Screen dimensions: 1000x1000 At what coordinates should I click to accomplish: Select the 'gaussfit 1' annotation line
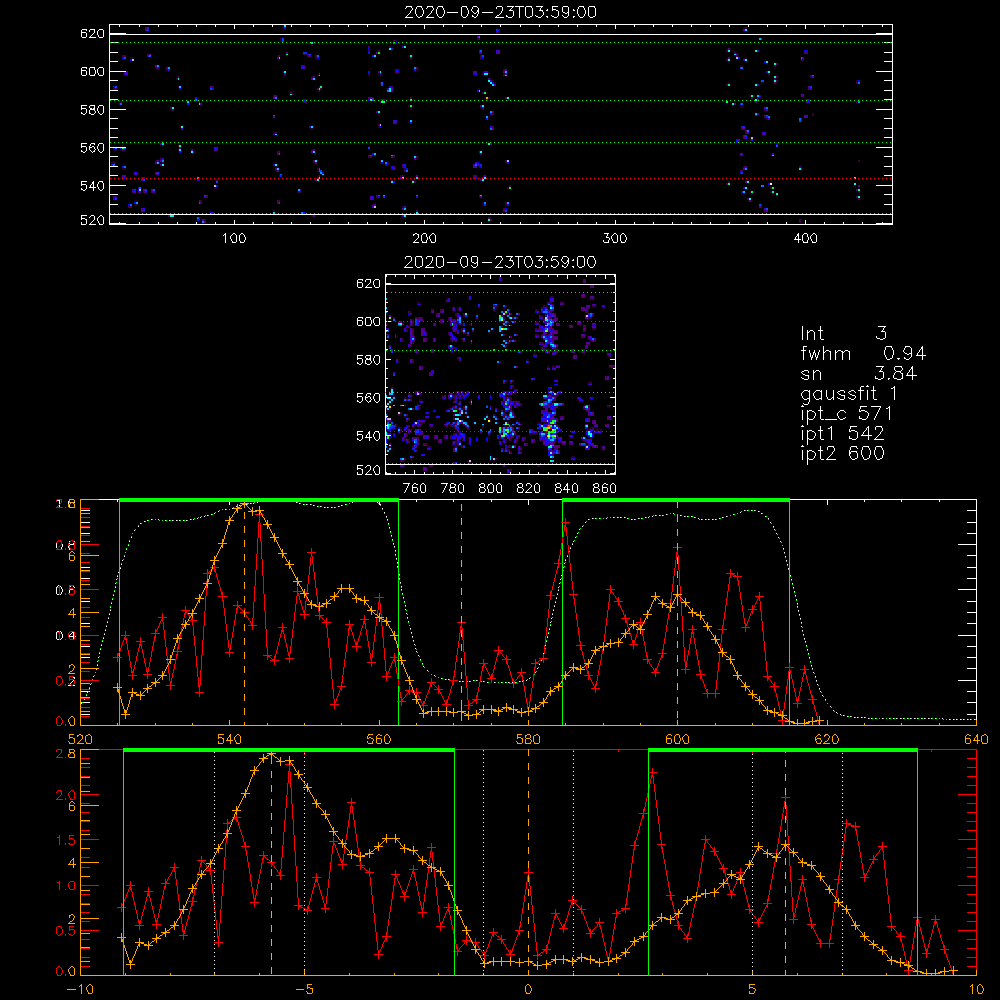[849, 393]
